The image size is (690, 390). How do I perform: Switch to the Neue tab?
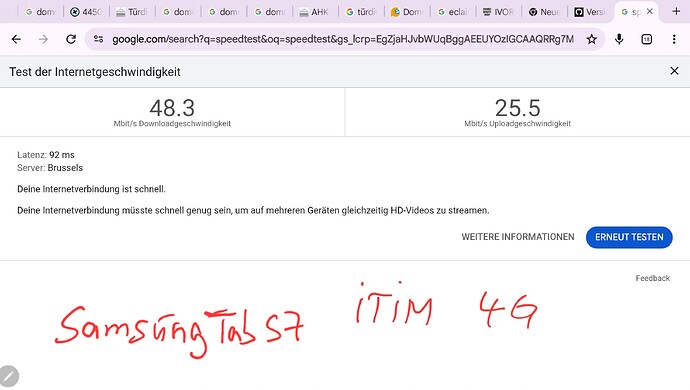click(x=544, y=12)
